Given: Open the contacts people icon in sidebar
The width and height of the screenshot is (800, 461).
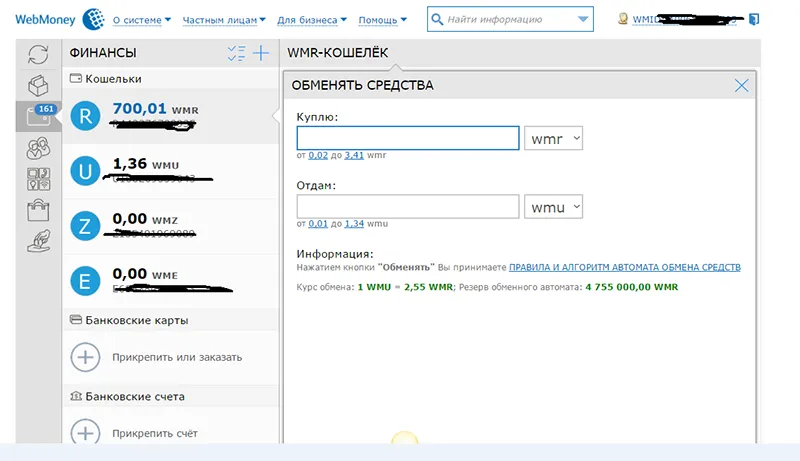Looking at the screenshot, I should [38, 148].
